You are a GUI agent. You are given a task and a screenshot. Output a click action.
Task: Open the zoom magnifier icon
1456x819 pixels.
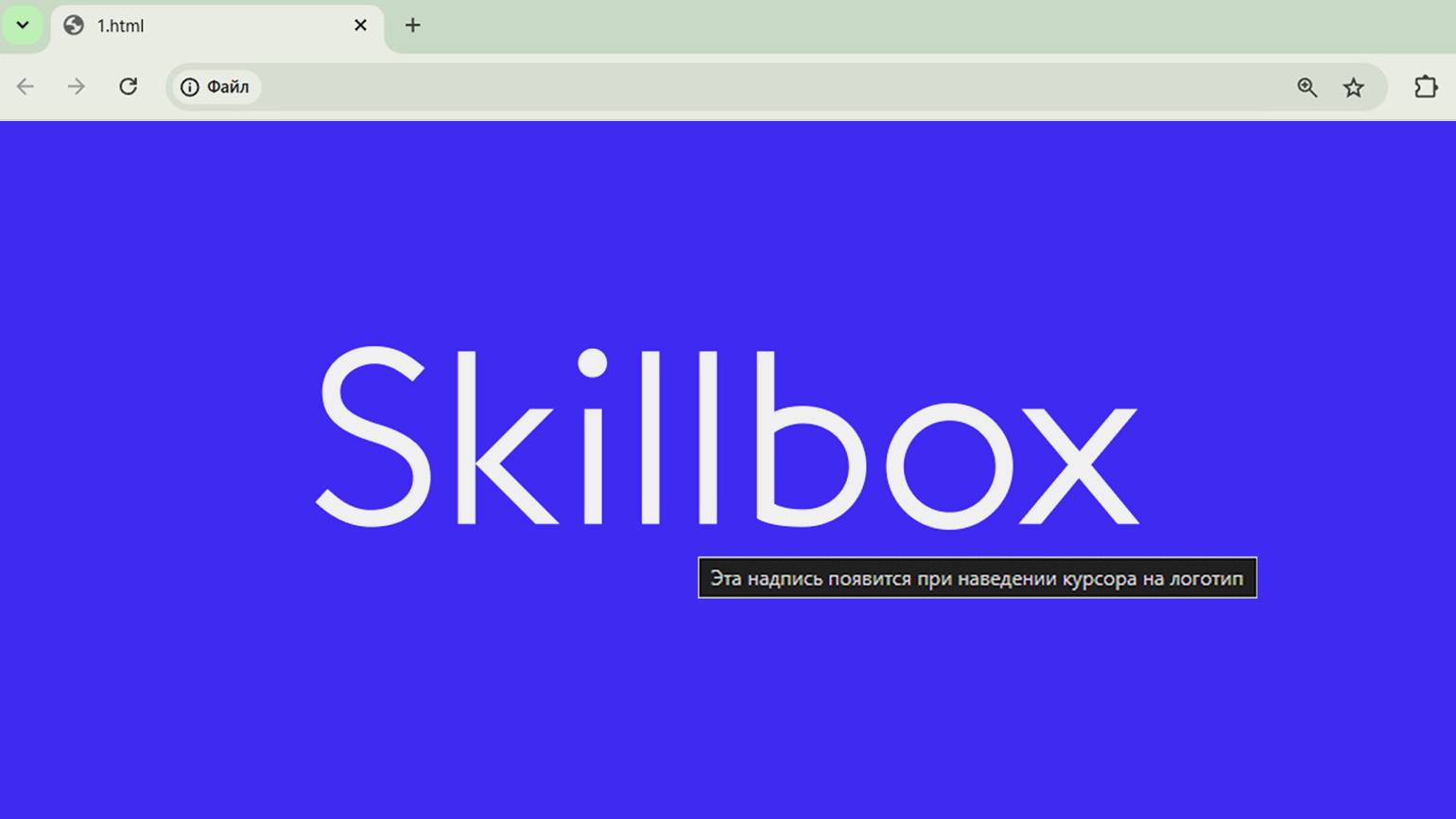click(x=1308, y=87)
